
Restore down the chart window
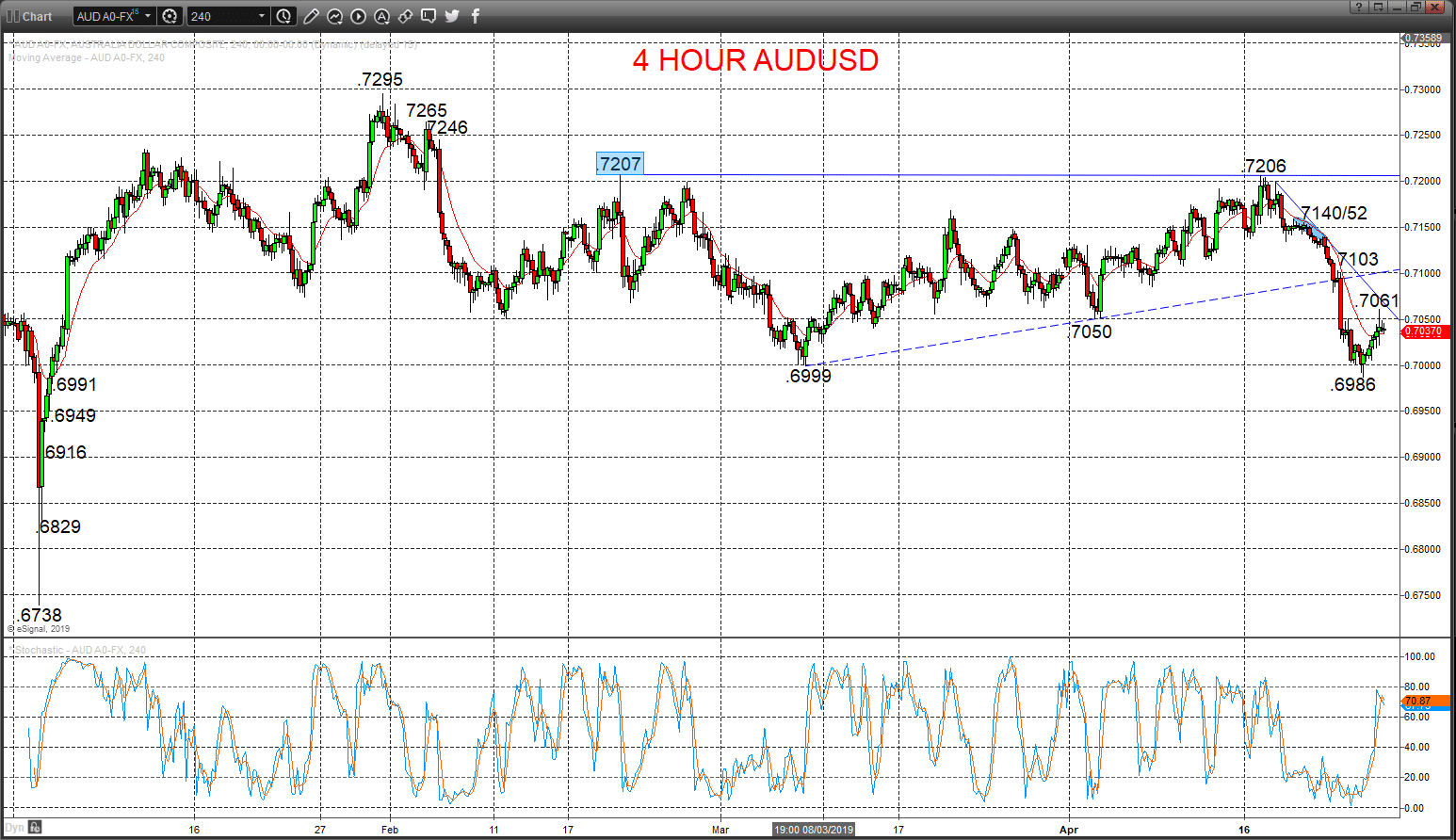tap(1416, 7)
